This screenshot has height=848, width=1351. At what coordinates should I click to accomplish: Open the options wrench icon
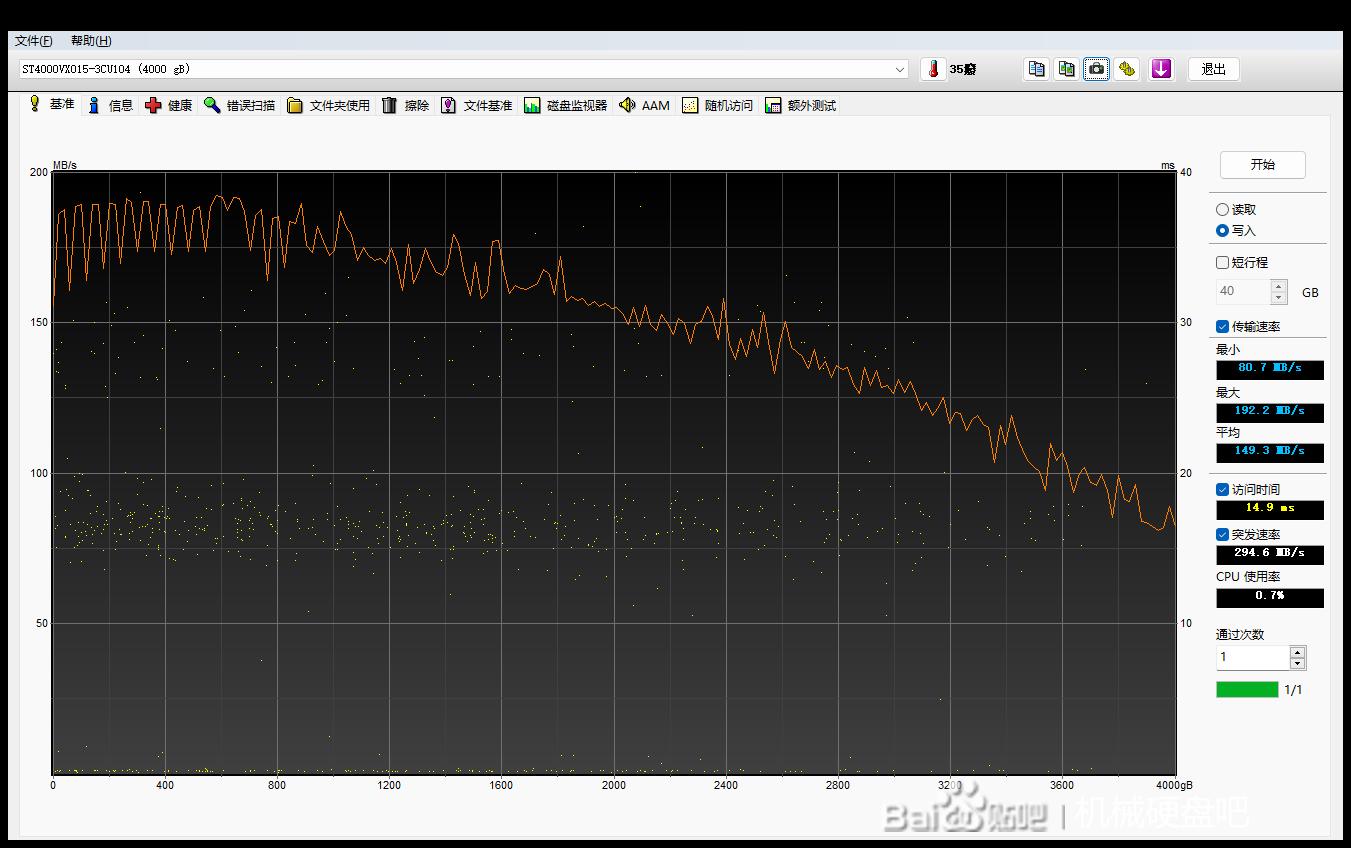click(1127, 69)
